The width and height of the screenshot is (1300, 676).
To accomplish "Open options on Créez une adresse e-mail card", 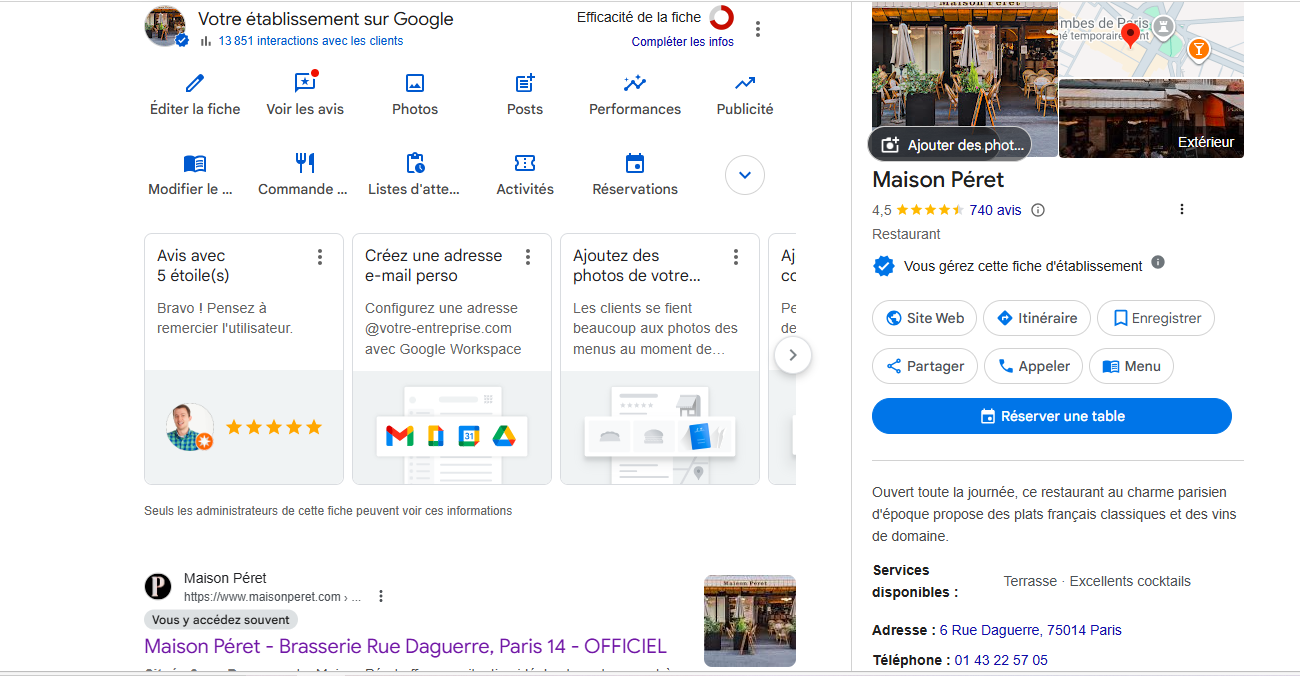I will tap(528, 257).
